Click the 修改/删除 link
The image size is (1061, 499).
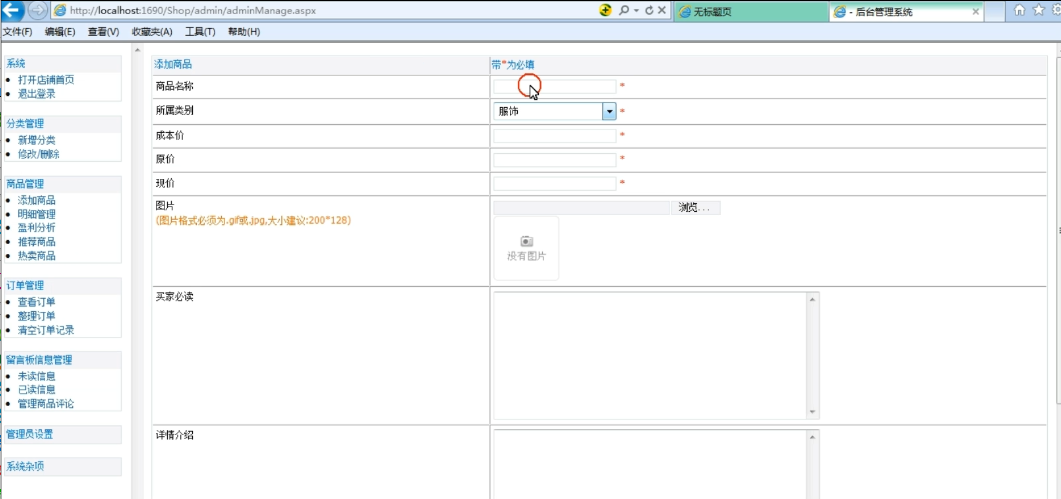39,154
